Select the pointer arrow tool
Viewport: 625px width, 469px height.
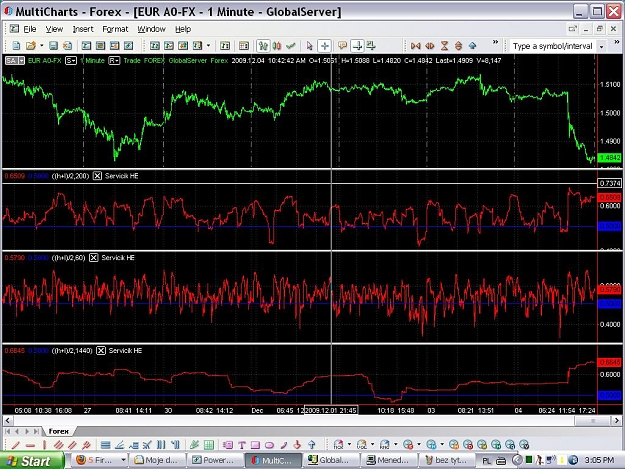point(309,46)
